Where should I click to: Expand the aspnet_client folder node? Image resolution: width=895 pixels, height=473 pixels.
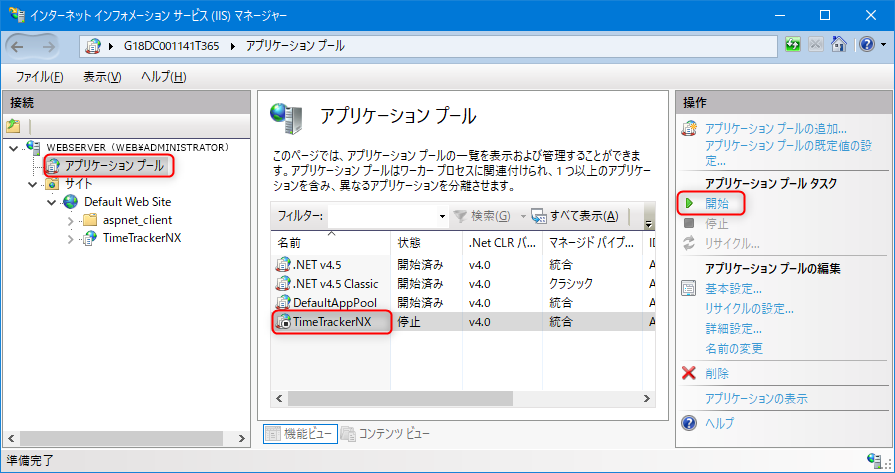click(x=71, y=221)
